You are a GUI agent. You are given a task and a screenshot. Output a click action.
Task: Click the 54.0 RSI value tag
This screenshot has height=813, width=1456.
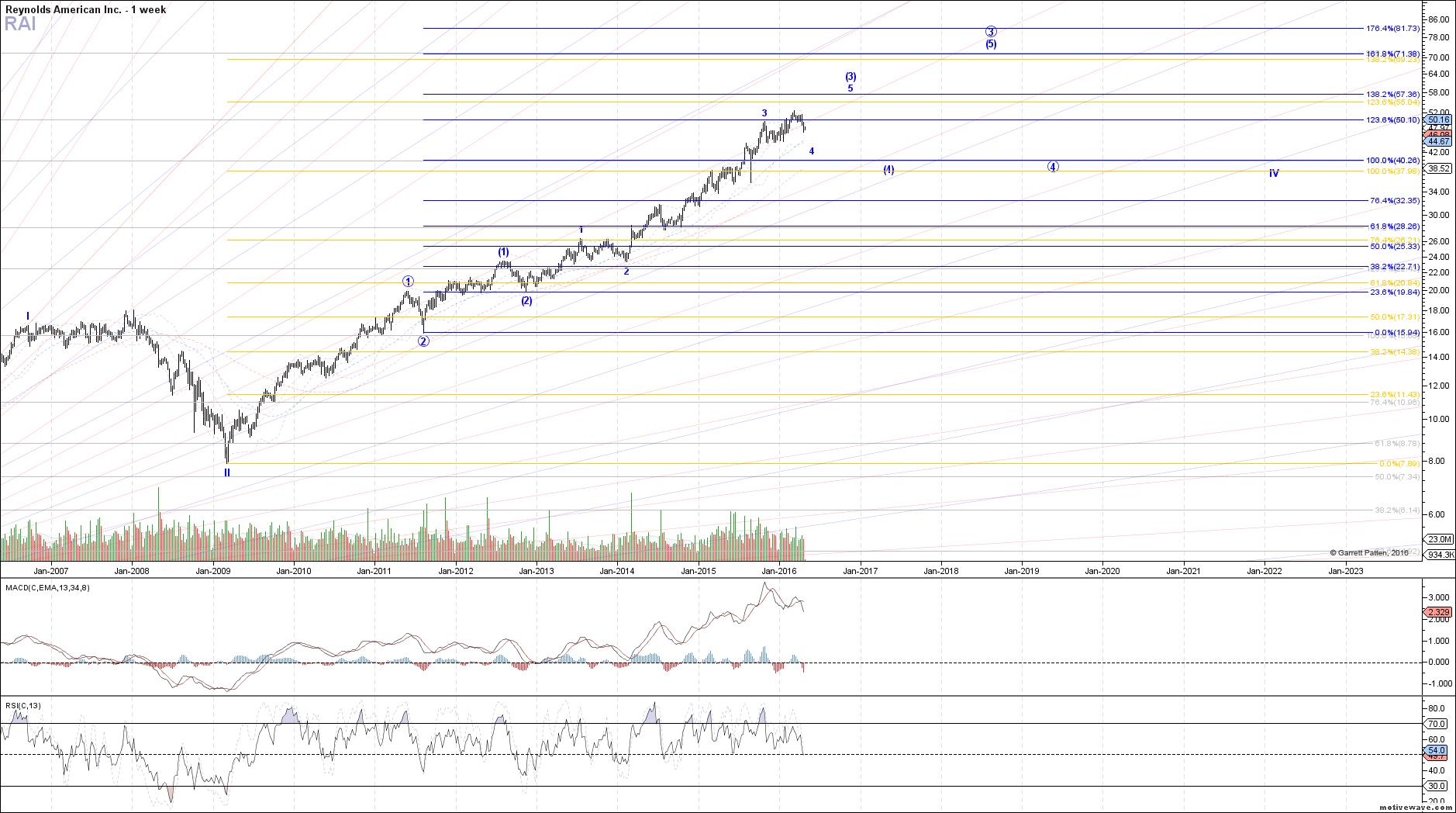(1436, 750)
